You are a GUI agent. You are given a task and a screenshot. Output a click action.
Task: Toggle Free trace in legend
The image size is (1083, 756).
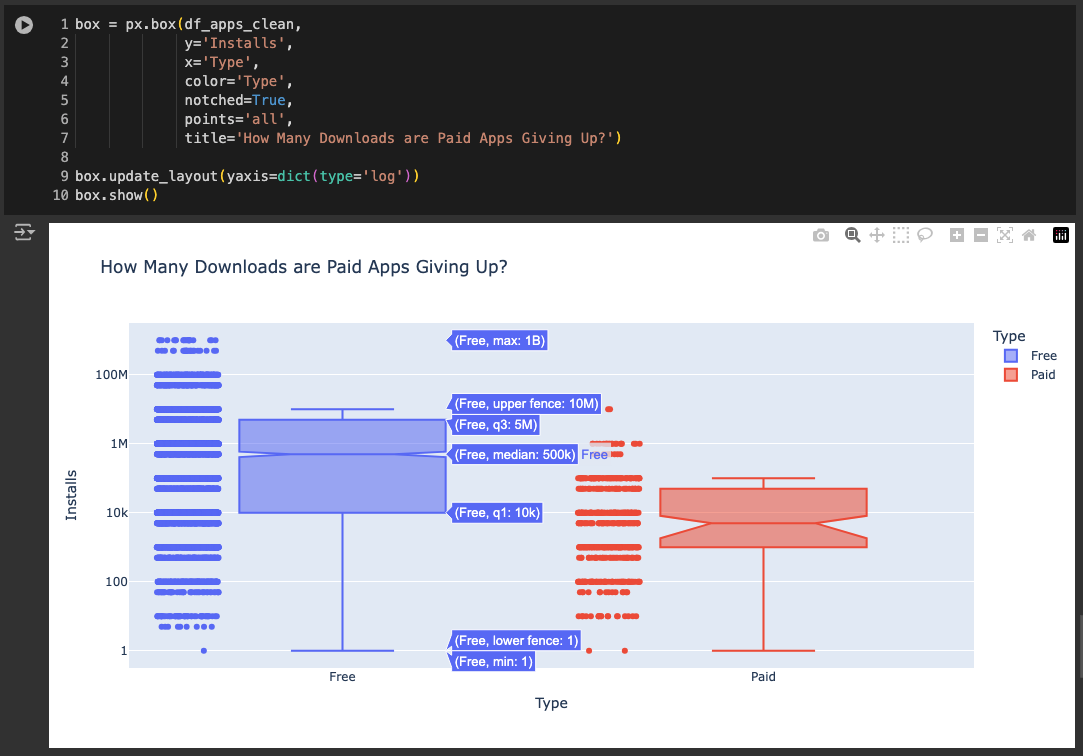coord(1030,356)
